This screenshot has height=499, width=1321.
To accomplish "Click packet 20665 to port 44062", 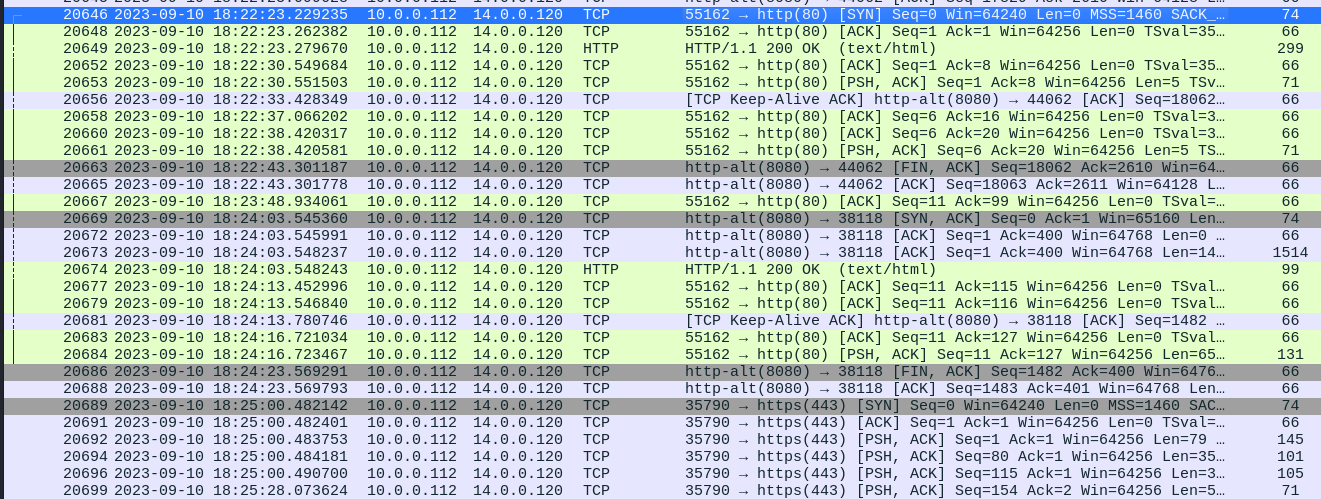I will [x=660, y=185].
